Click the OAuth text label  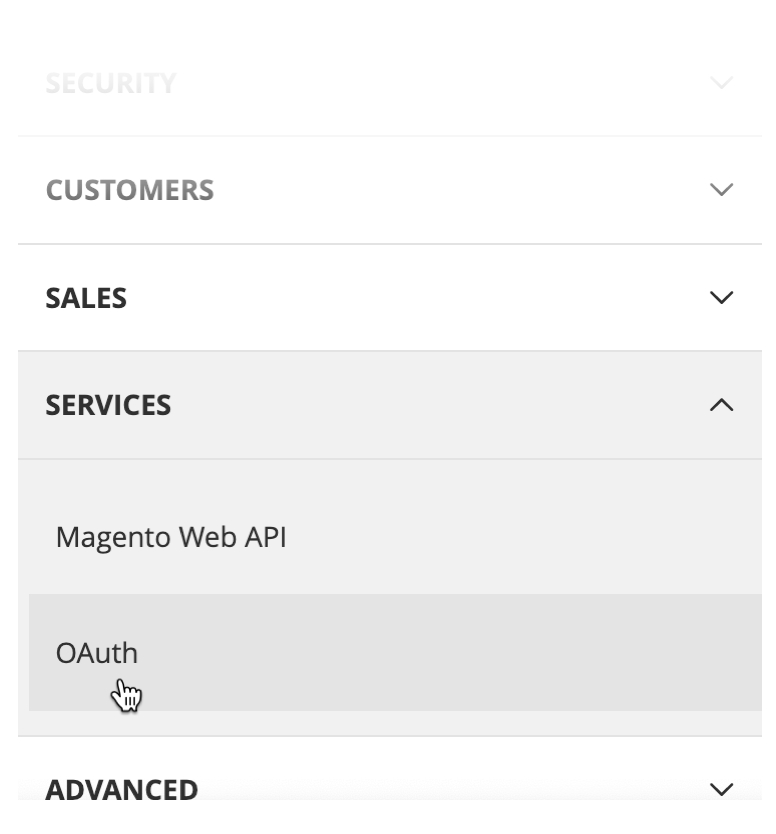pos(97,653)
